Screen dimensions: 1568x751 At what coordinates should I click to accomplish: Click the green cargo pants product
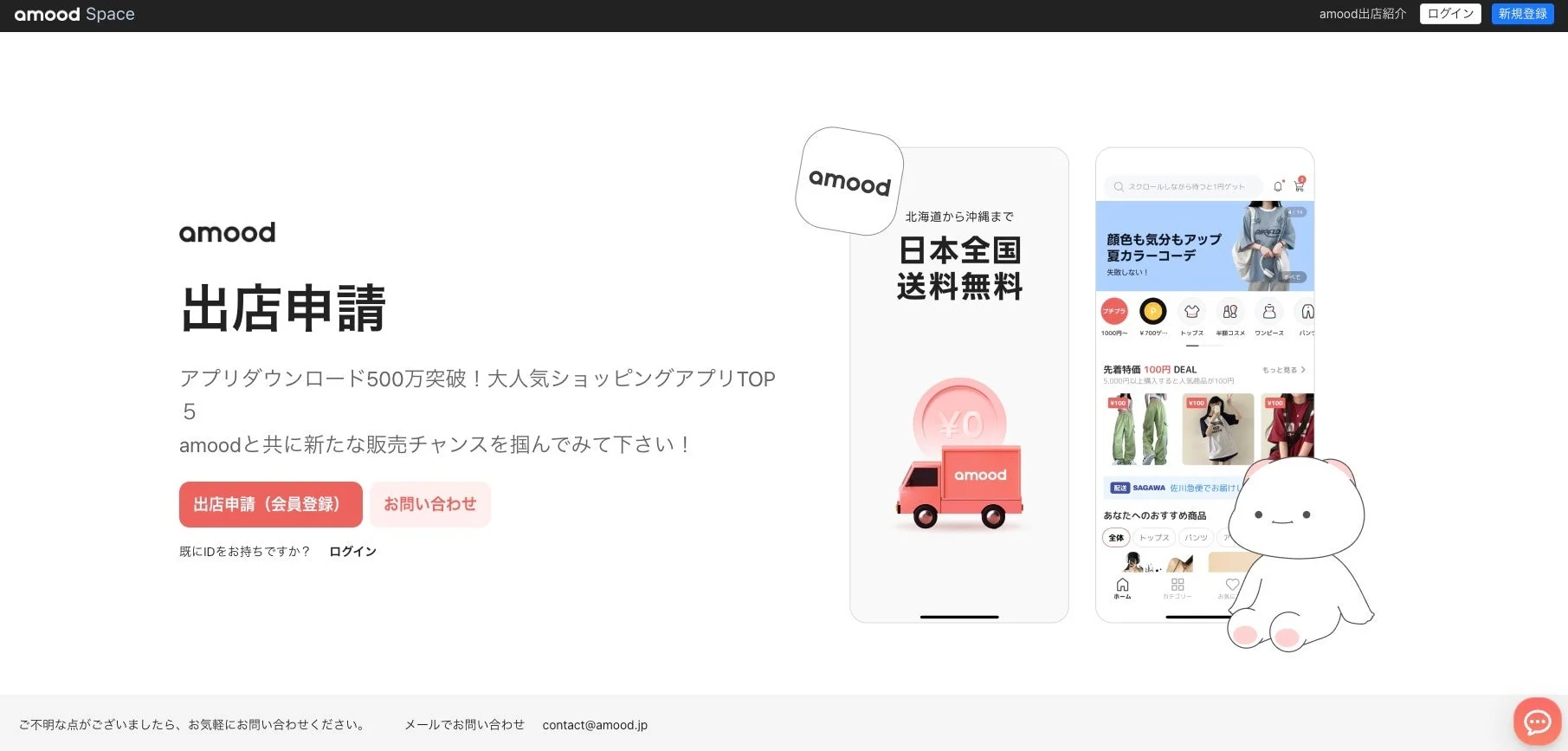point(1139,430)
